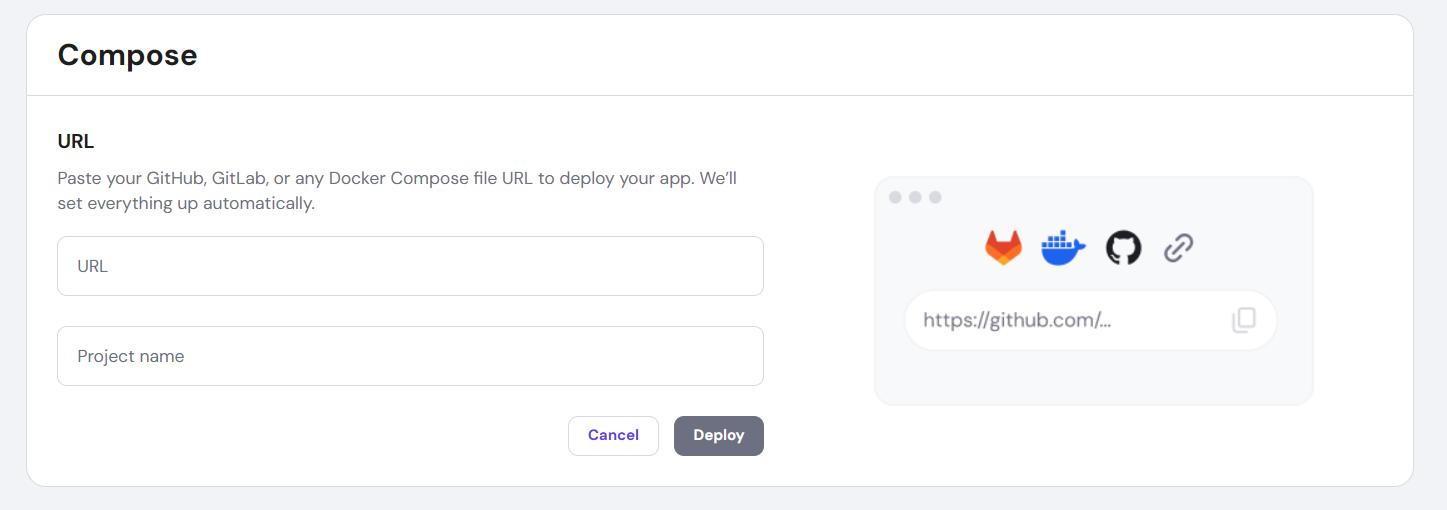The image size is (1447, 510).
Task: Focus the URL input field
Action: coord(410,266)
